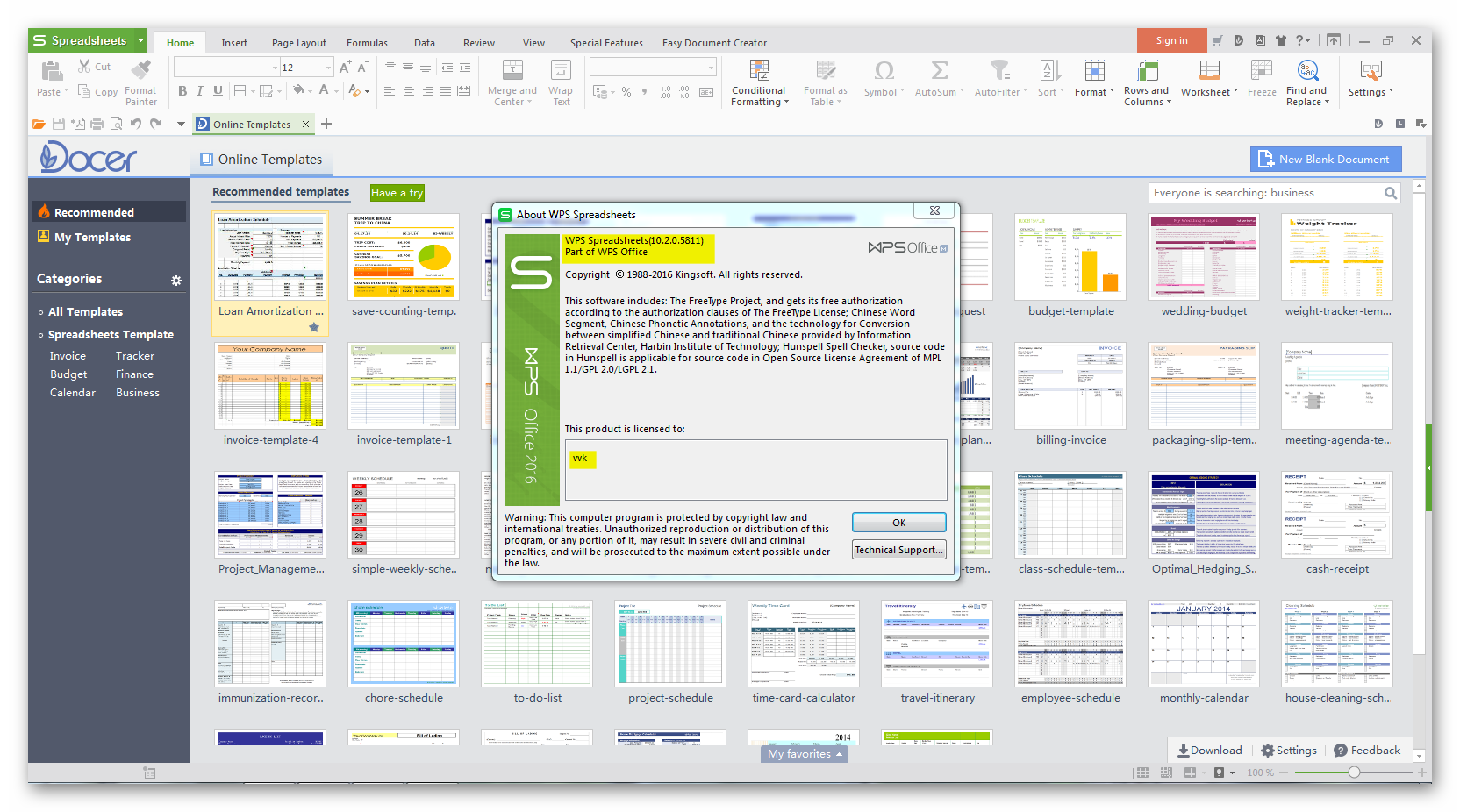Favorite the Loan Amortization template star
This screenshot has height=812, width=1460.
point(314,327)
